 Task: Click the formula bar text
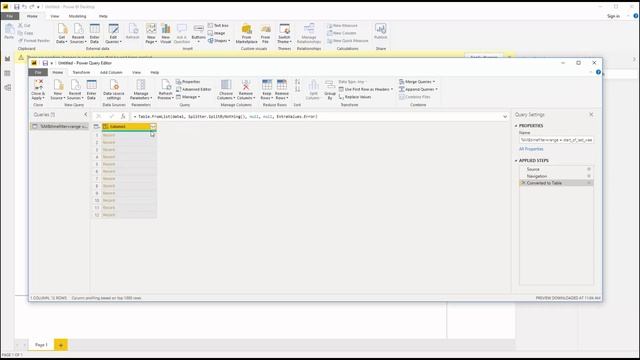227,116
